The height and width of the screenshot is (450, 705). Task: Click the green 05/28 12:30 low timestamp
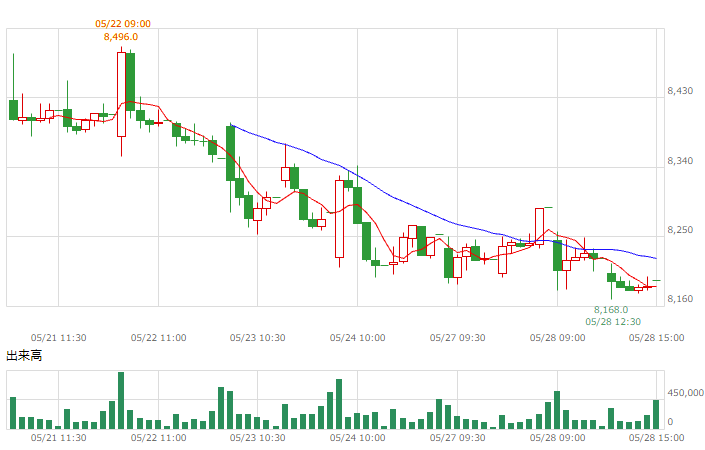[613, 322]
